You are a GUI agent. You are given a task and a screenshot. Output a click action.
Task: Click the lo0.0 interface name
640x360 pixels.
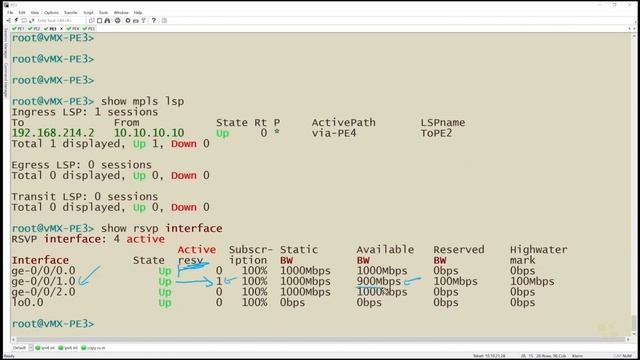tap(27, 302)
